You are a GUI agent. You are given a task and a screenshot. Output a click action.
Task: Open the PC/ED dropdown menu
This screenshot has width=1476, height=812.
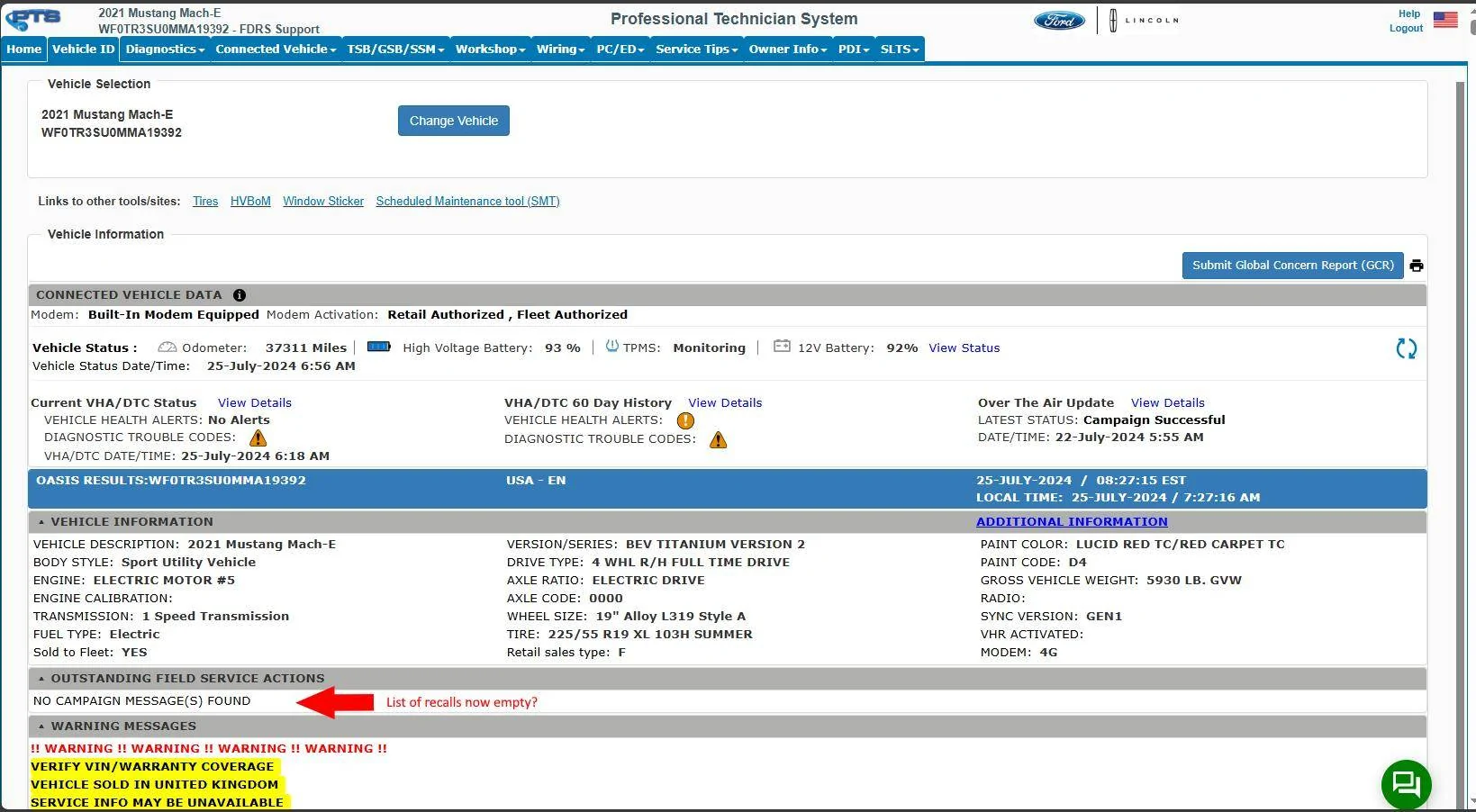[620, 50]
